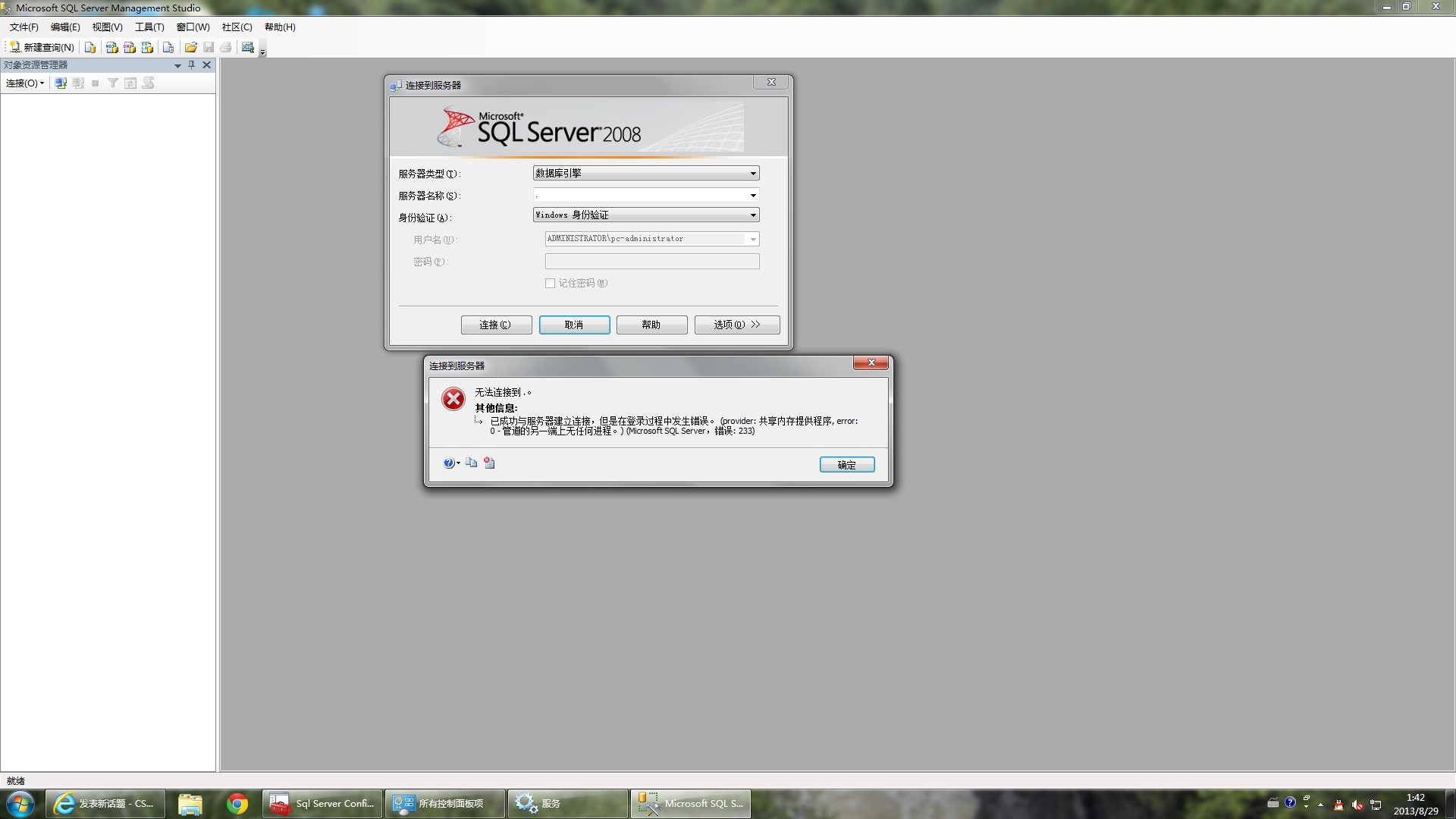Click the 新建查询 (New Query) toolbar button
This screenshot has height=819, width=1456.
[42, 47]
